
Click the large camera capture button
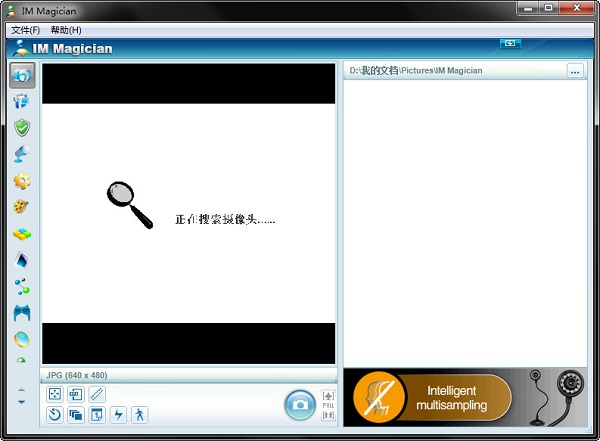tap(300, 405)
